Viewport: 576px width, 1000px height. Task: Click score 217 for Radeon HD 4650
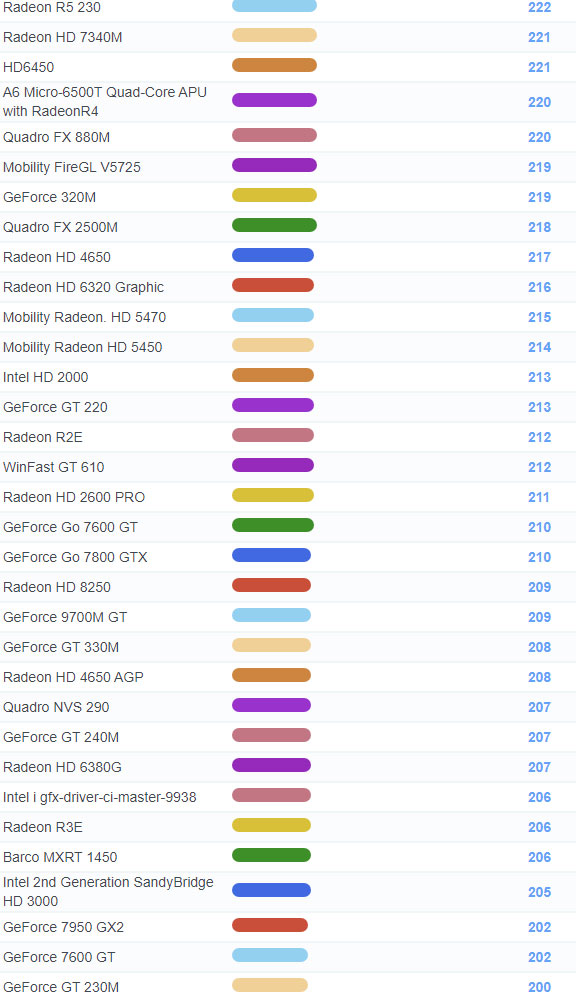pos(540,258)
